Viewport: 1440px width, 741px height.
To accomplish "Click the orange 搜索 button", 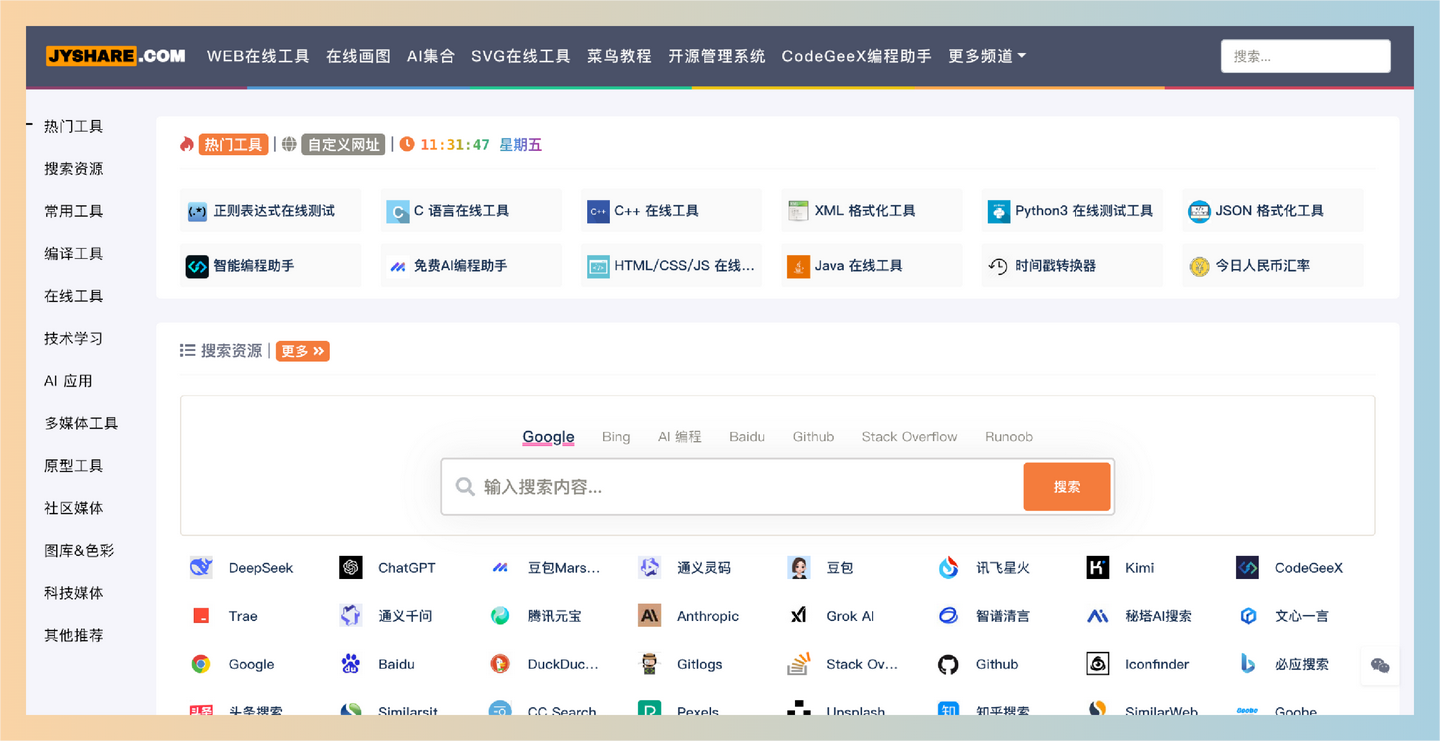I will [1067, 487].
